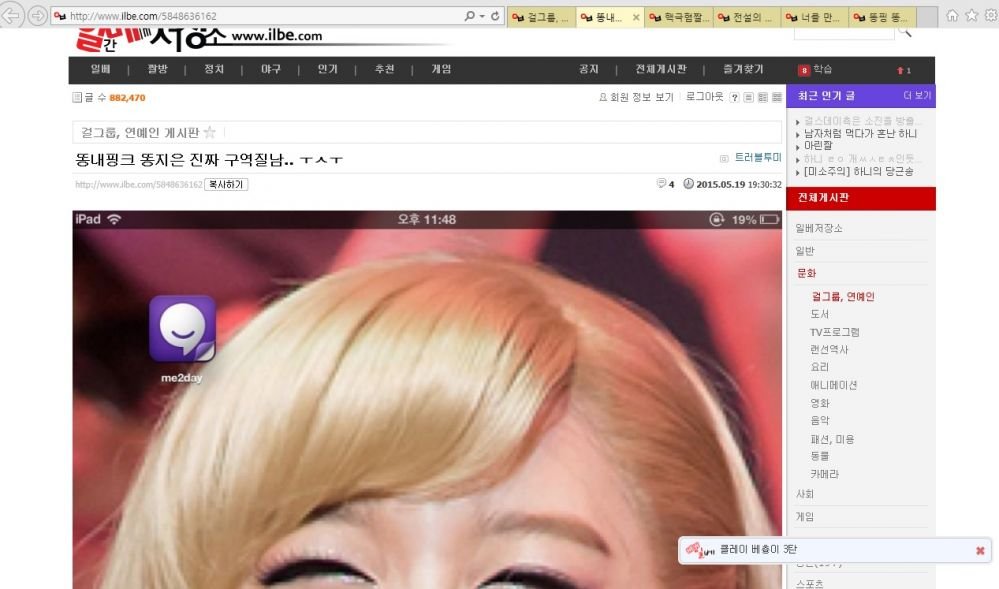999x589 pixels.
Task: Open the 게임 menu item in top navigation bar
Action: pos(441,69)
